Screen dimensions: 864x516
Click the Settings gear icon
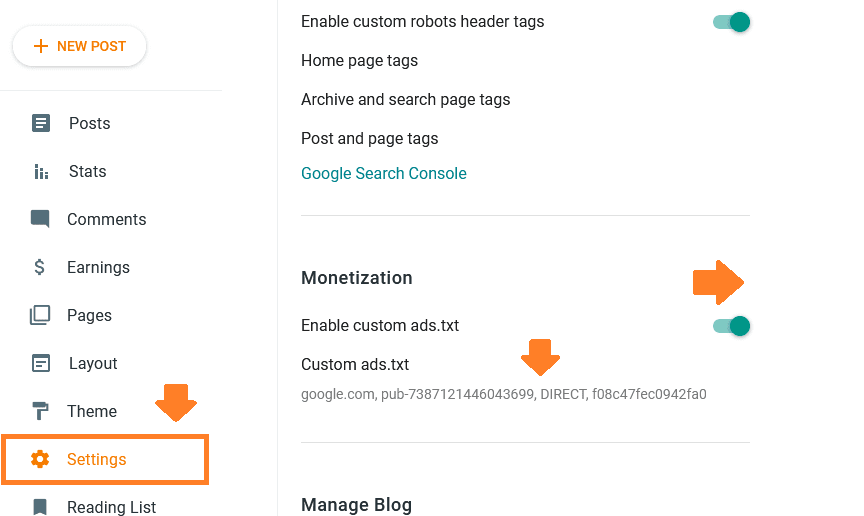40,459
